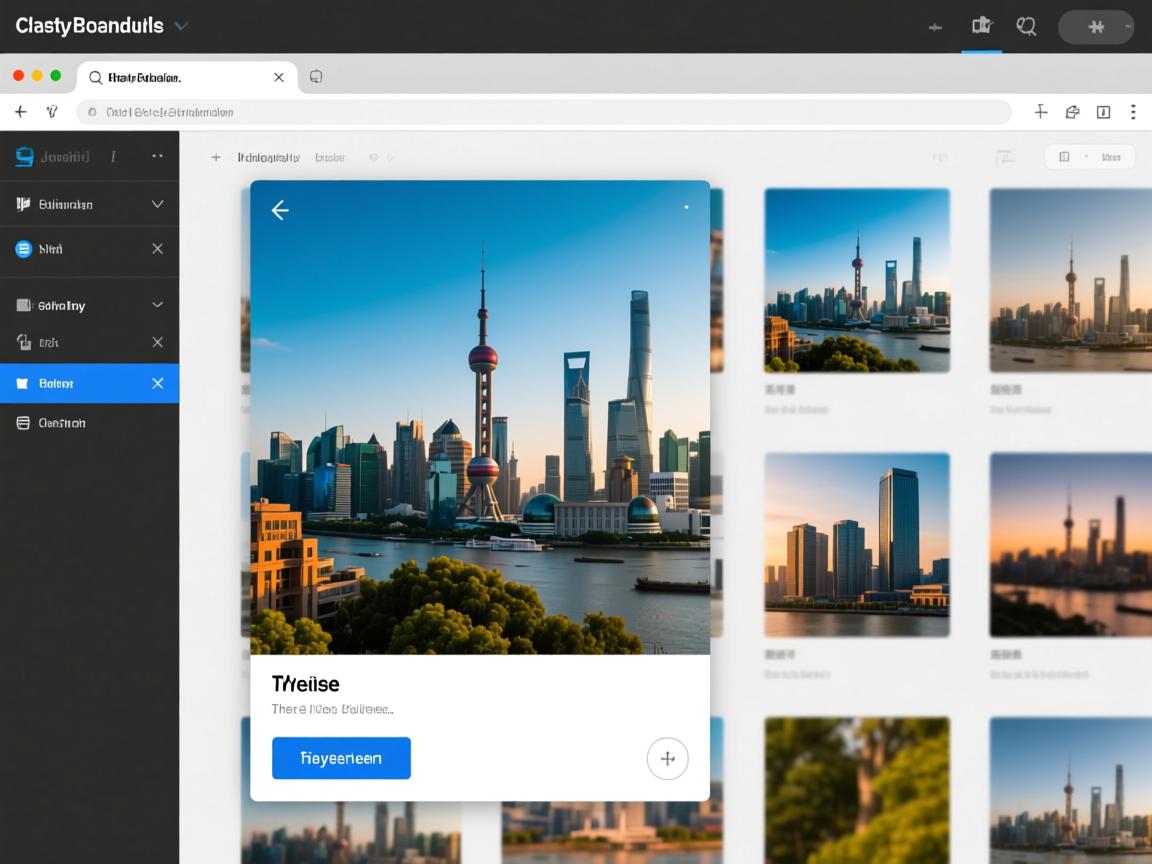Open a new tab using the icon beside the tab
The image size is (1152, 864).
click(x=316, y=77)
